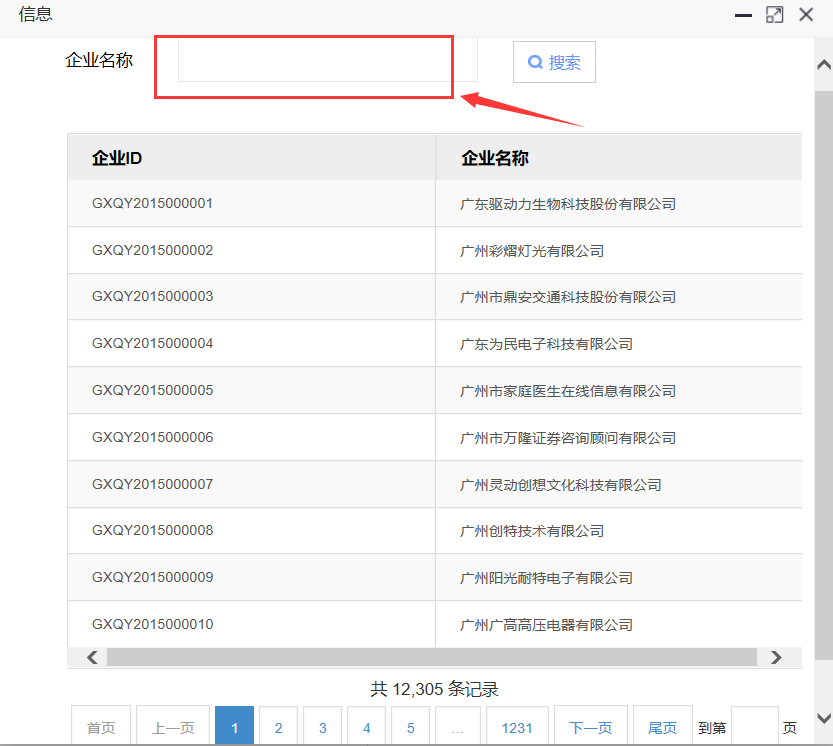The image size is (833, 746).
Task: Jump to page 1231
Action: tap(517, 727)
